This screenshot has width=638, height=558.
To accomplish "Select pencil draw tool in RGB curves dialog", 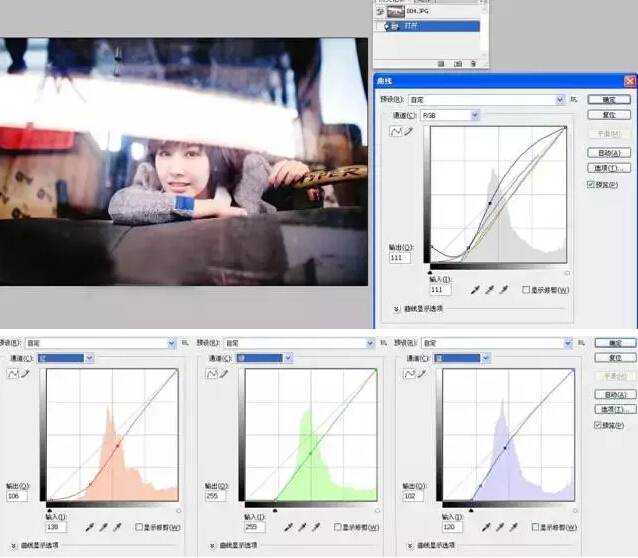I will coord(409,131).
